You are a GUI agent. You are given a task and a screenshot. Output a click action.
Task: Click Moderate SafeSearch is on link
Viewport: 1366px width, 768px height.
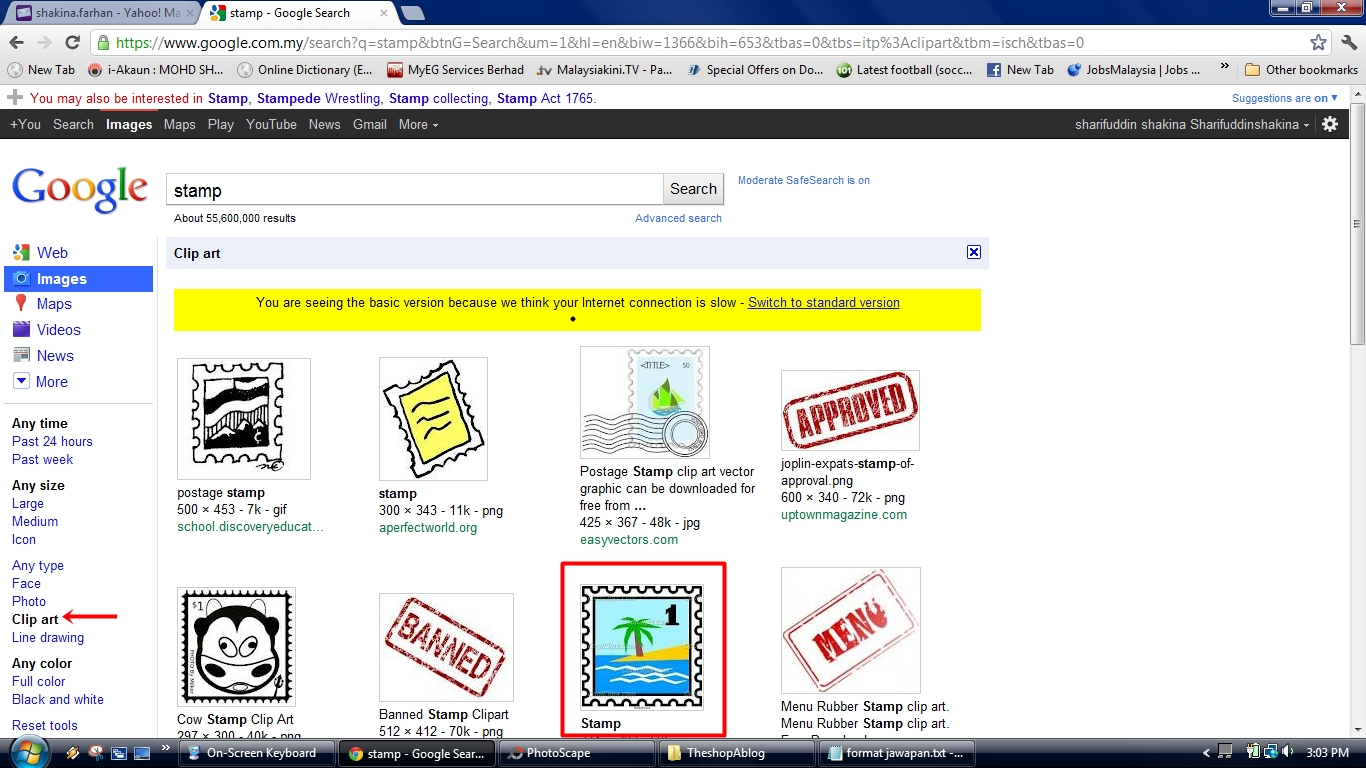[x=804, y=180]
